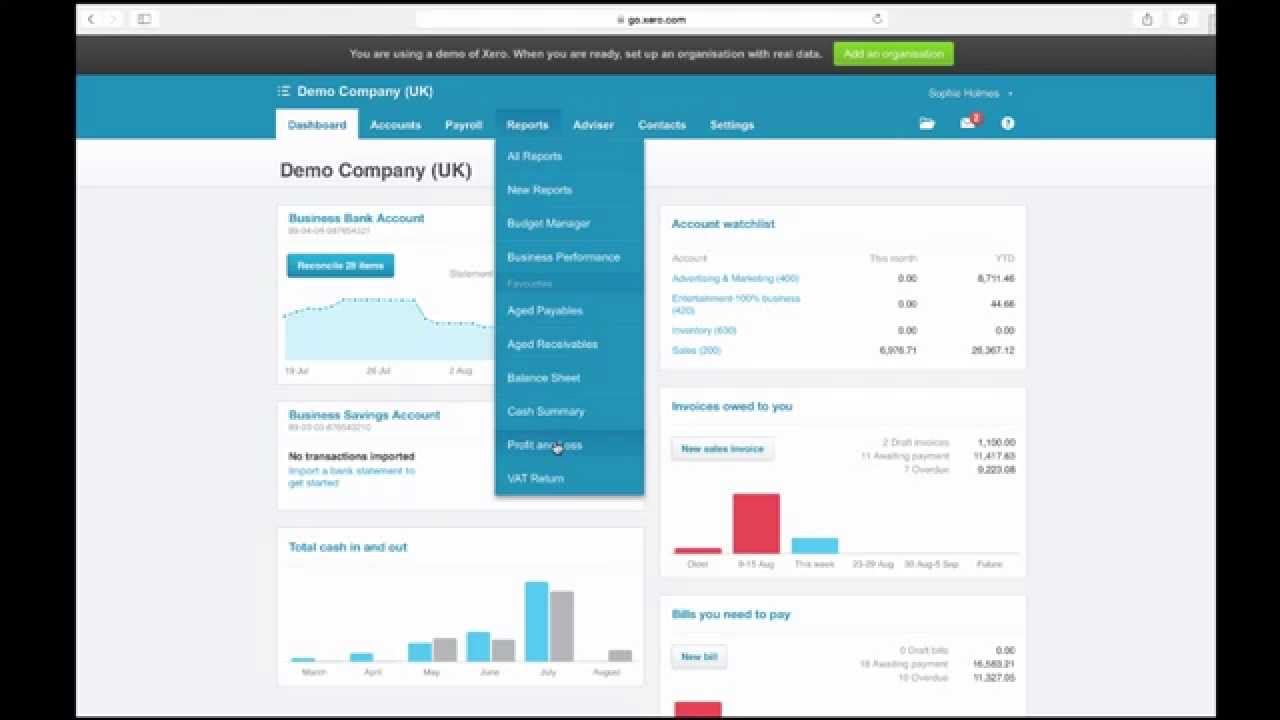
Task: Open Total cash in and out heading
Action: (x=348, y=547)
